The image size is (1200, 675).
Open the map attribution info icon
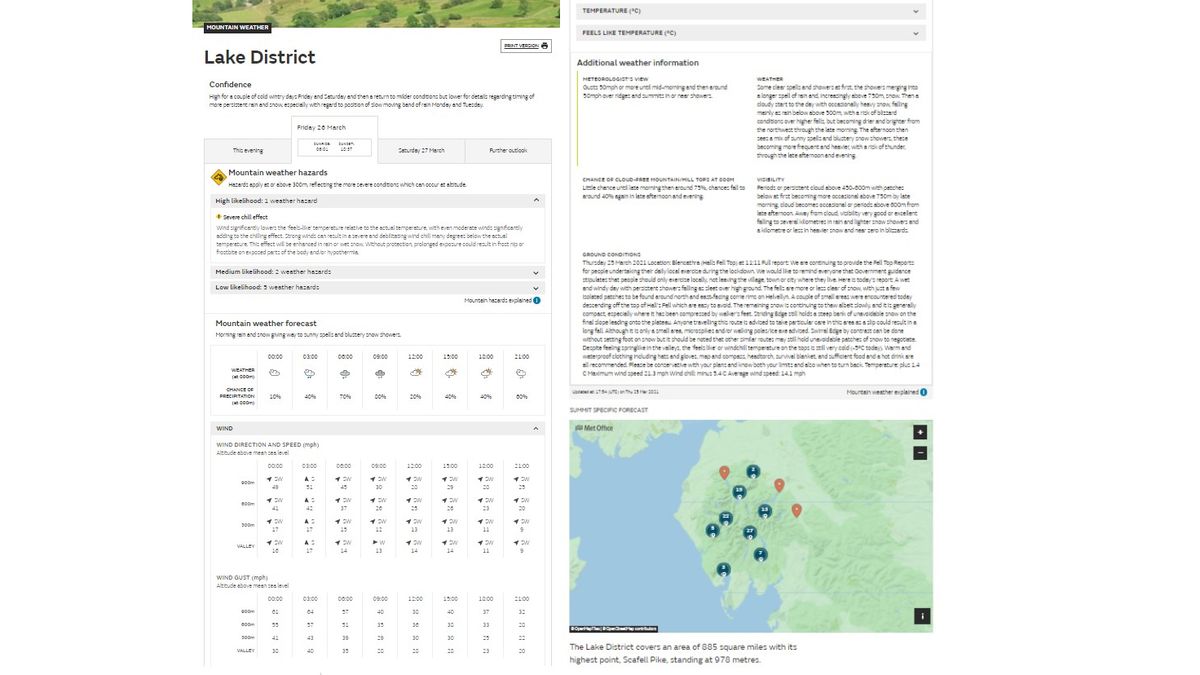(920, 616)
